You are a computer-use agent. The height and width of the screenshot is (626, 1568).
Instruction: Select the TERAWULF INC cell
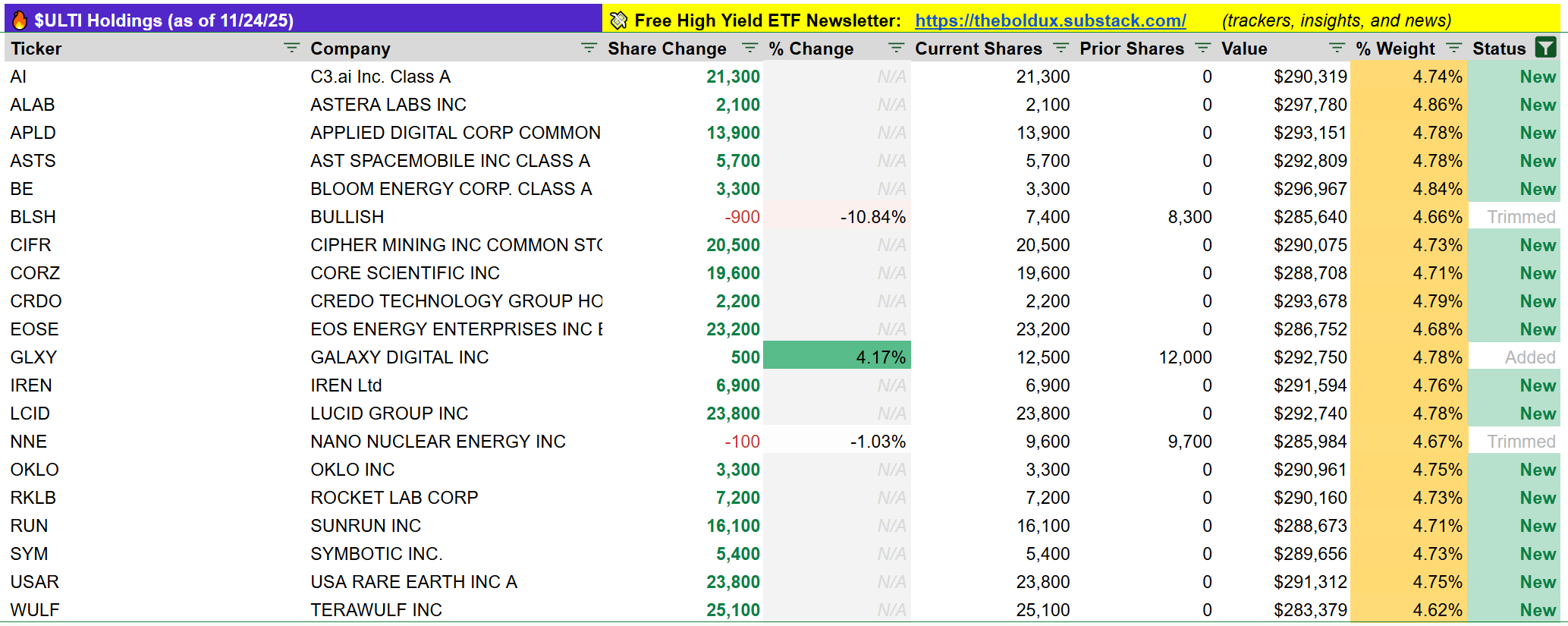pyautogui.click(x=454, y=610)
